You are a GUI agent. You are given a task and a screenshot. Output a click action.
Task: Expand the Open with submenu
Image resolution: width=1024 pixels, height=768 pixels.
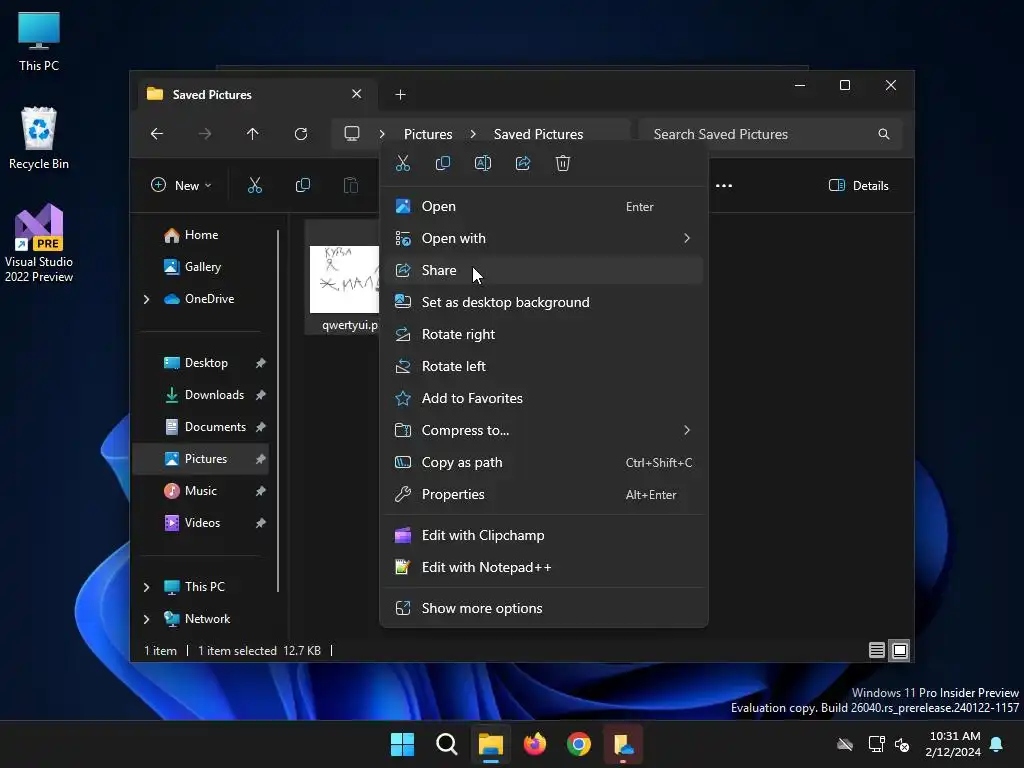coord(543,238)
